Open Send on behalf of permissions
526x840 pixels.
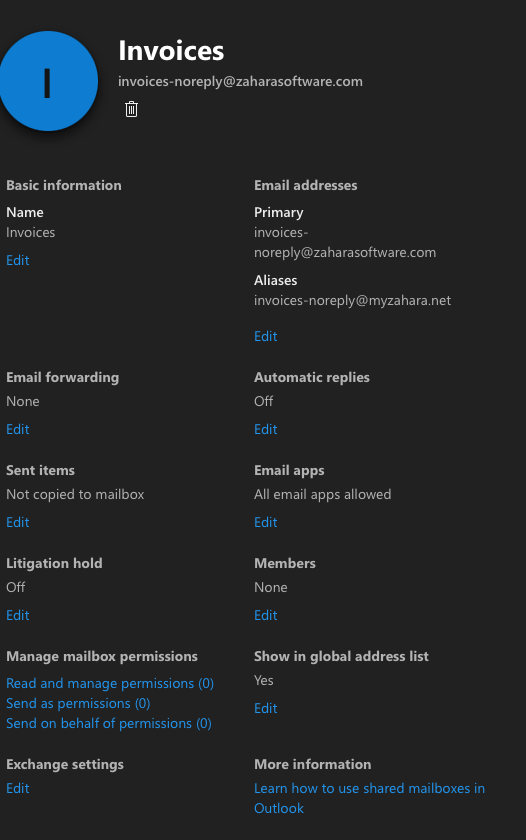(109, 724)
